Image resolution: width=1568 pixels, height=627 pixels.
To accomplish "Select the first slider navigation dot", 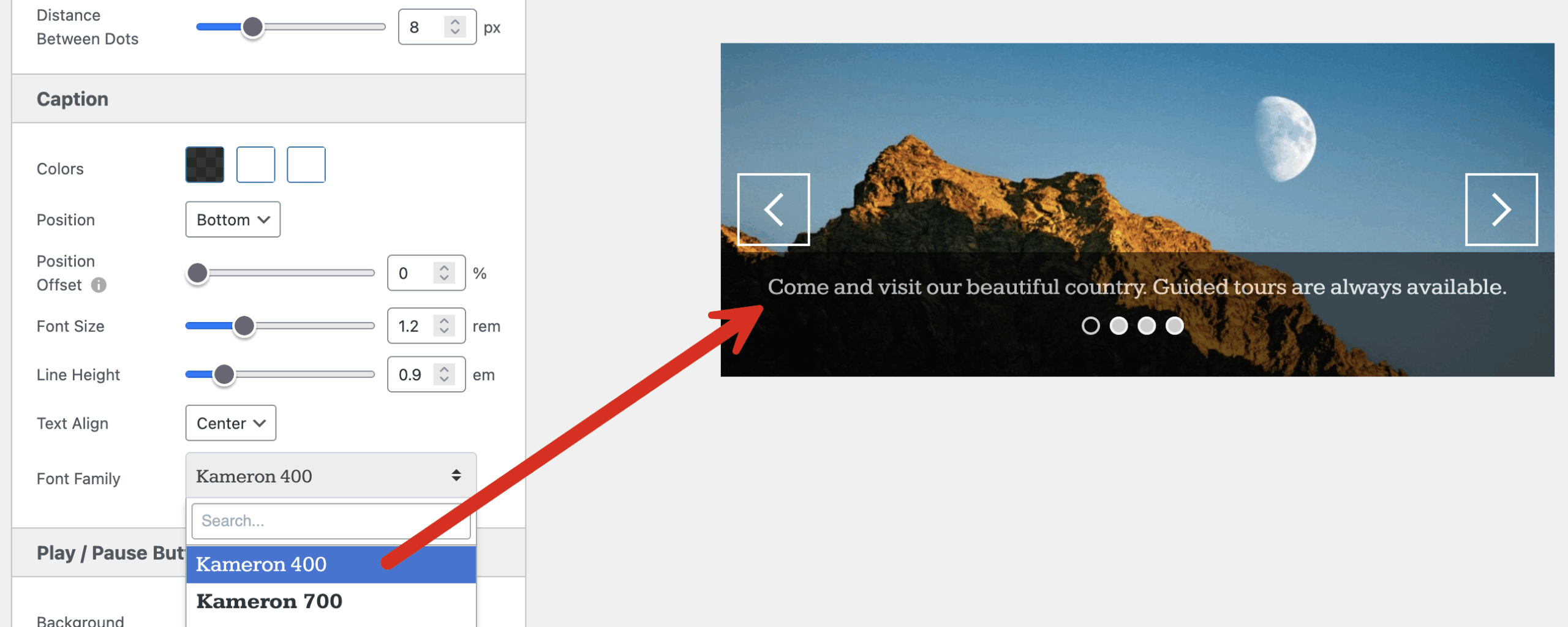I will 1090,326.
